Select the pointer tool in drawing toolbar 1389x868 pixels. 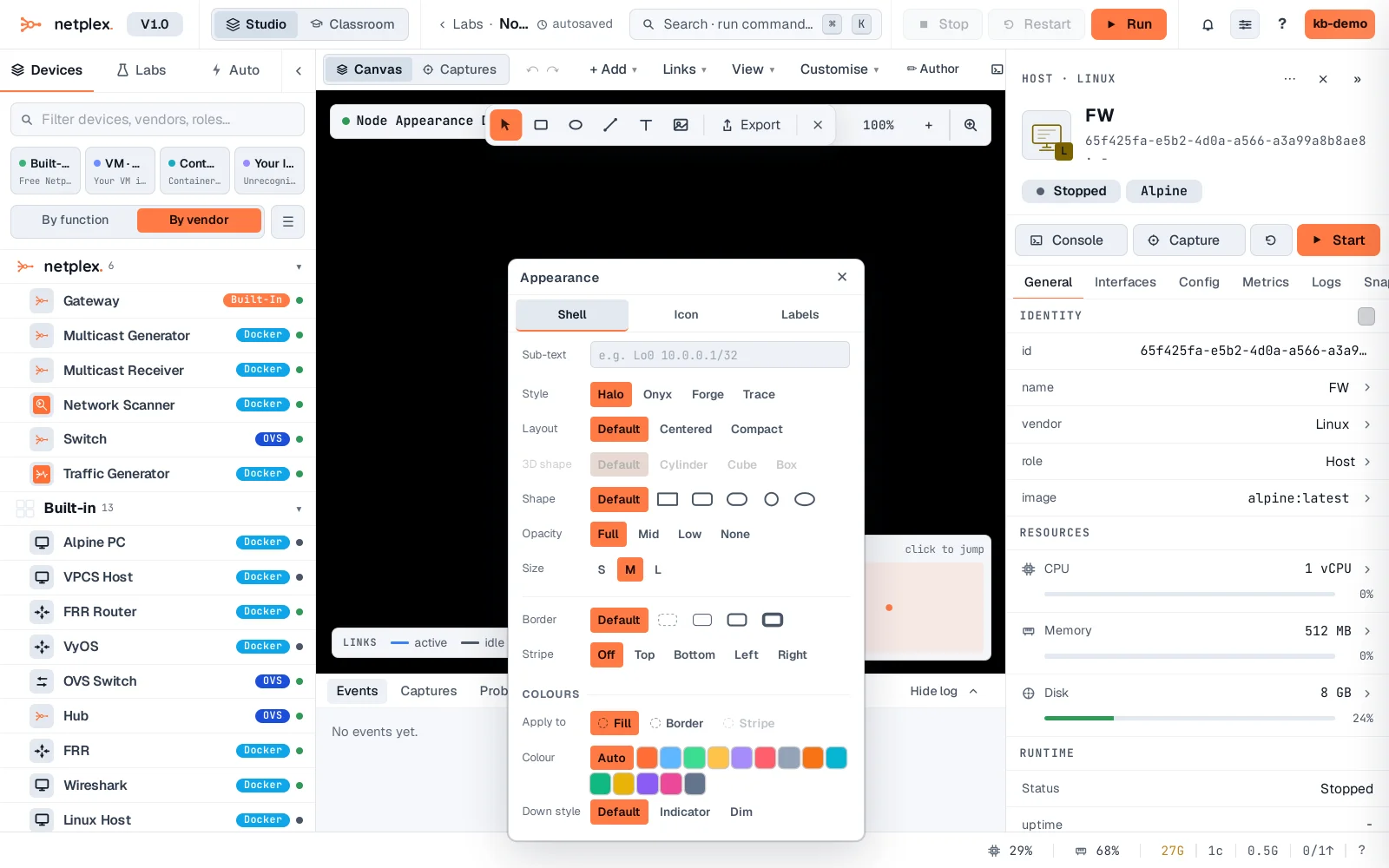tap(505, 125)
